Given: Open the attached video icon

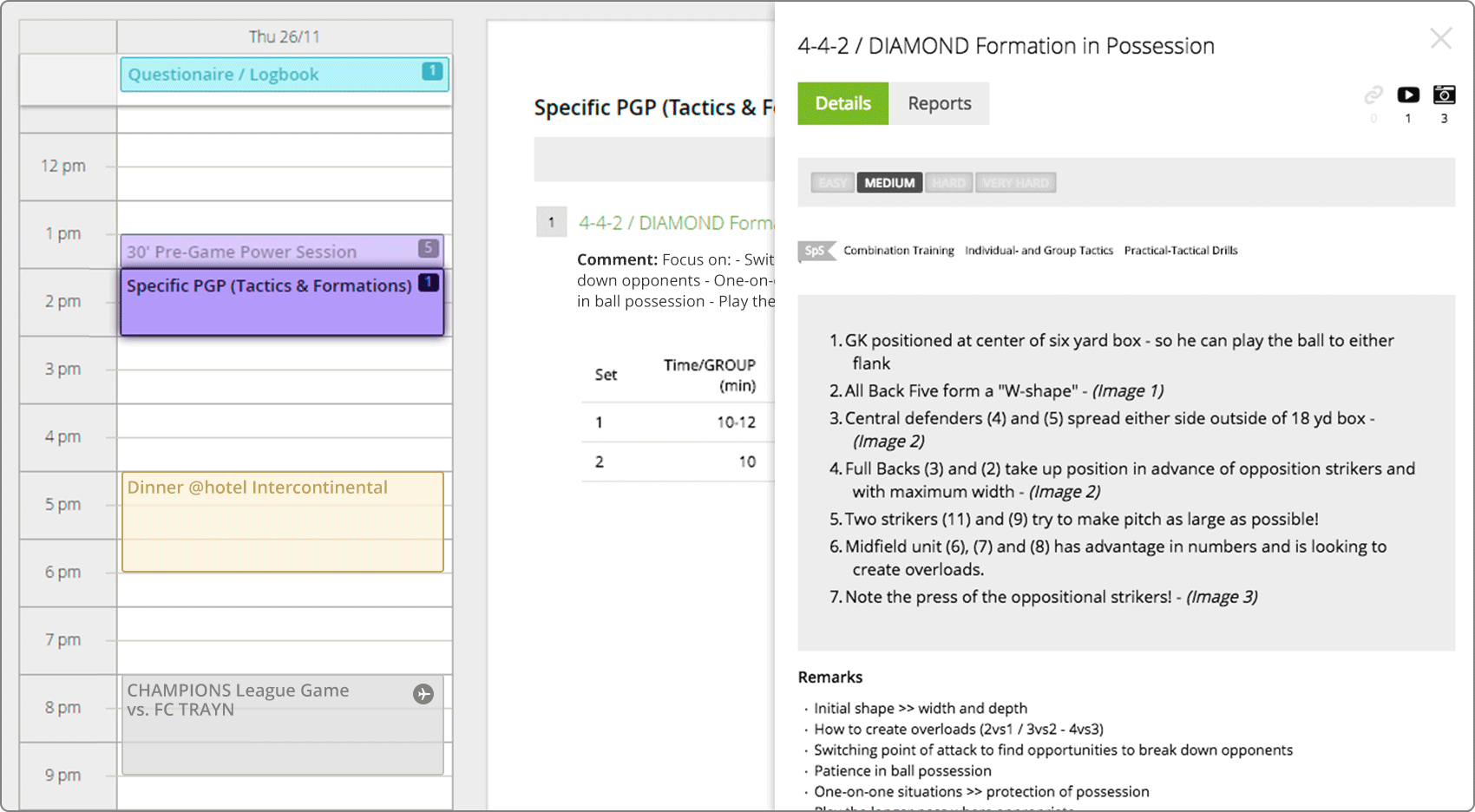Looking at the screenshot, I should [x=1407, y=95].
